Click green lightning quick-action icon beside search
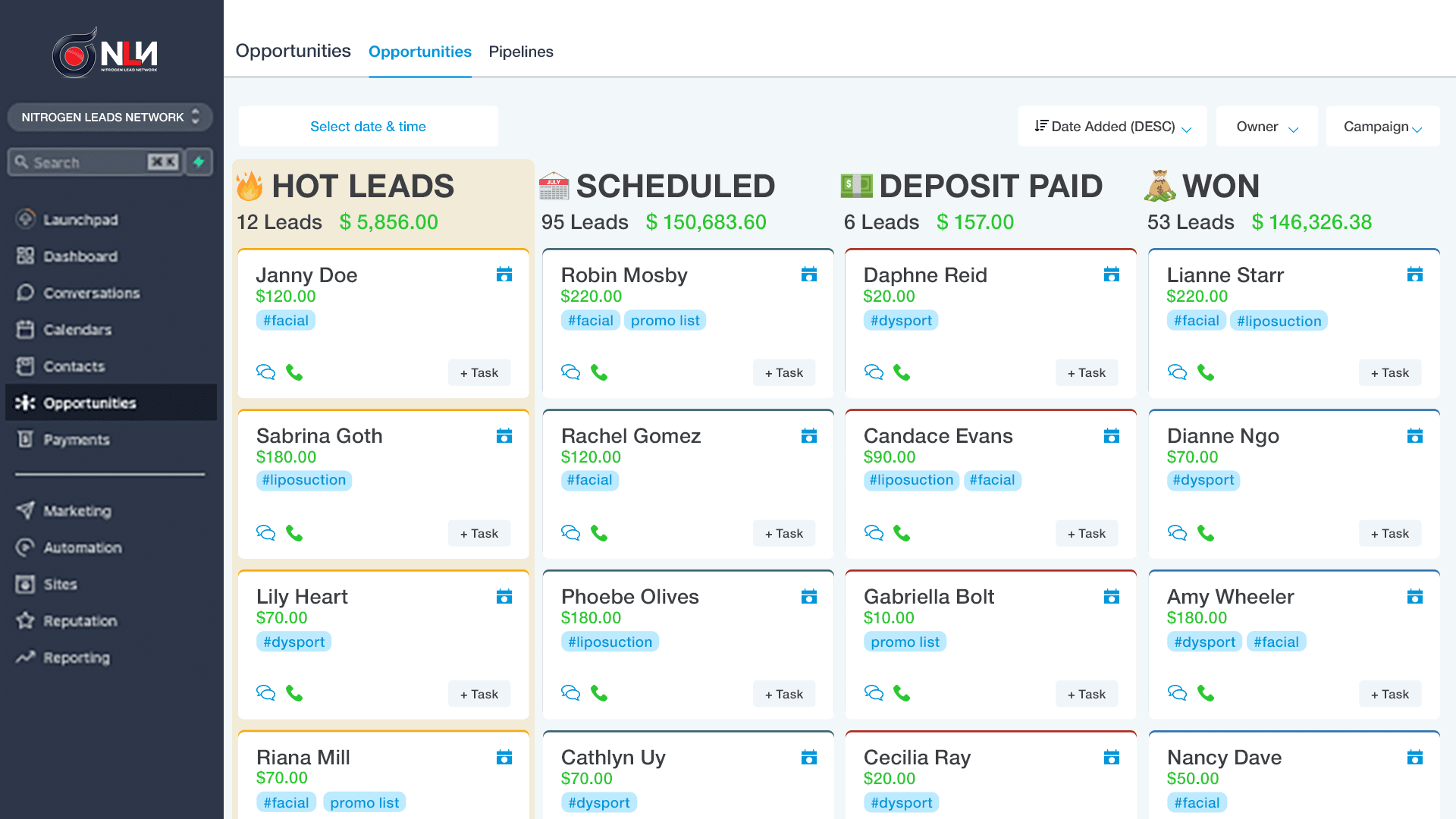 pyautogui.click(x=199, y=162)
